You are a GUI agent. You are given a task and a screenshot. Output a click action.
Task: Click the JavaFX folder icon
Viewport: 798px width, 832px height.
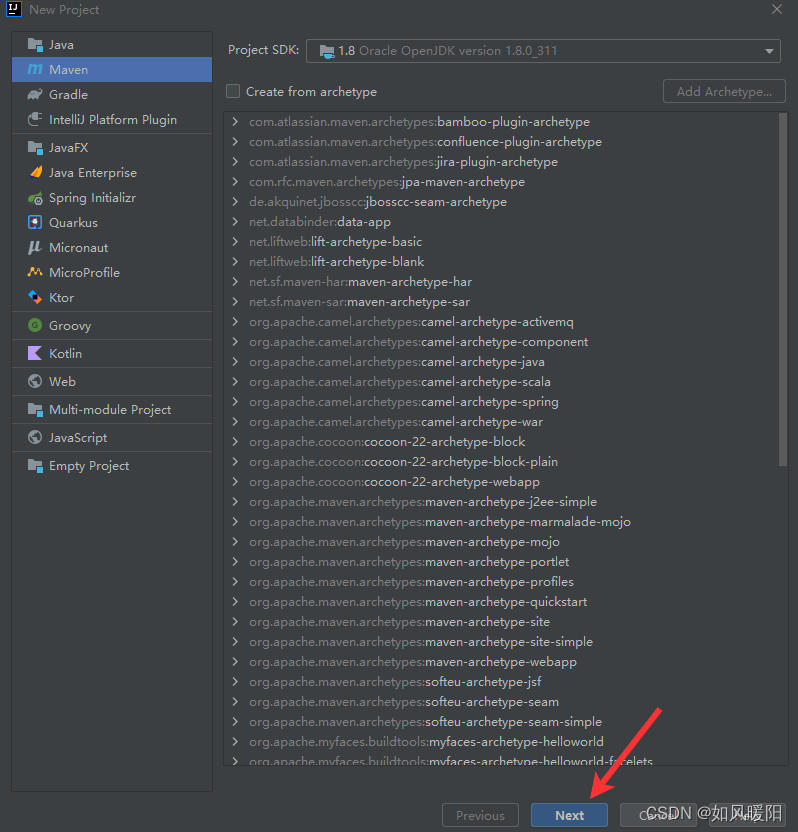pos(35,148)
